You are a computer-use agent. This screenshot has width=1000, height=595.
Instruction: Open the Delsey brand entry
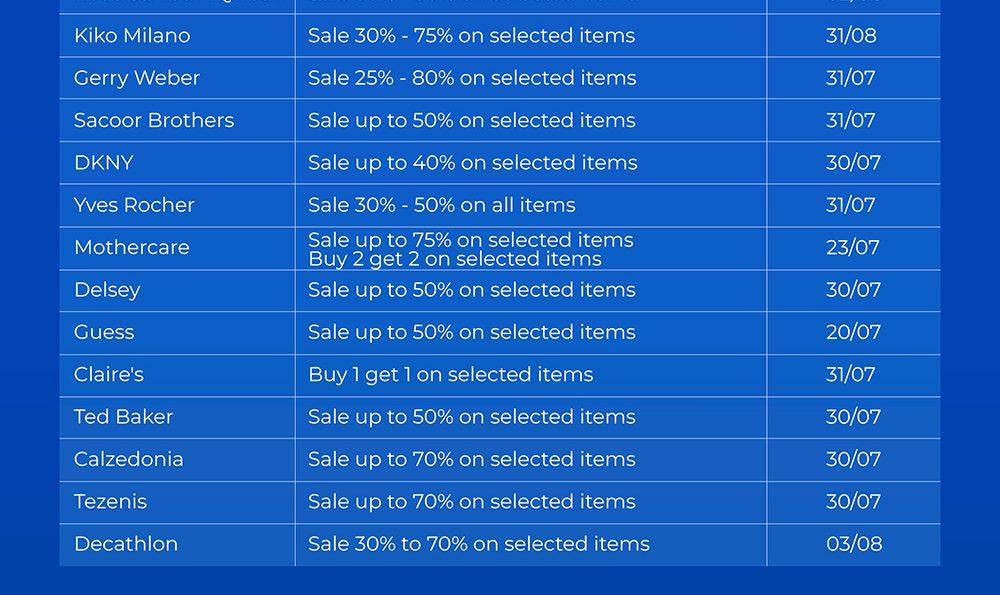(x=107, y=290)
